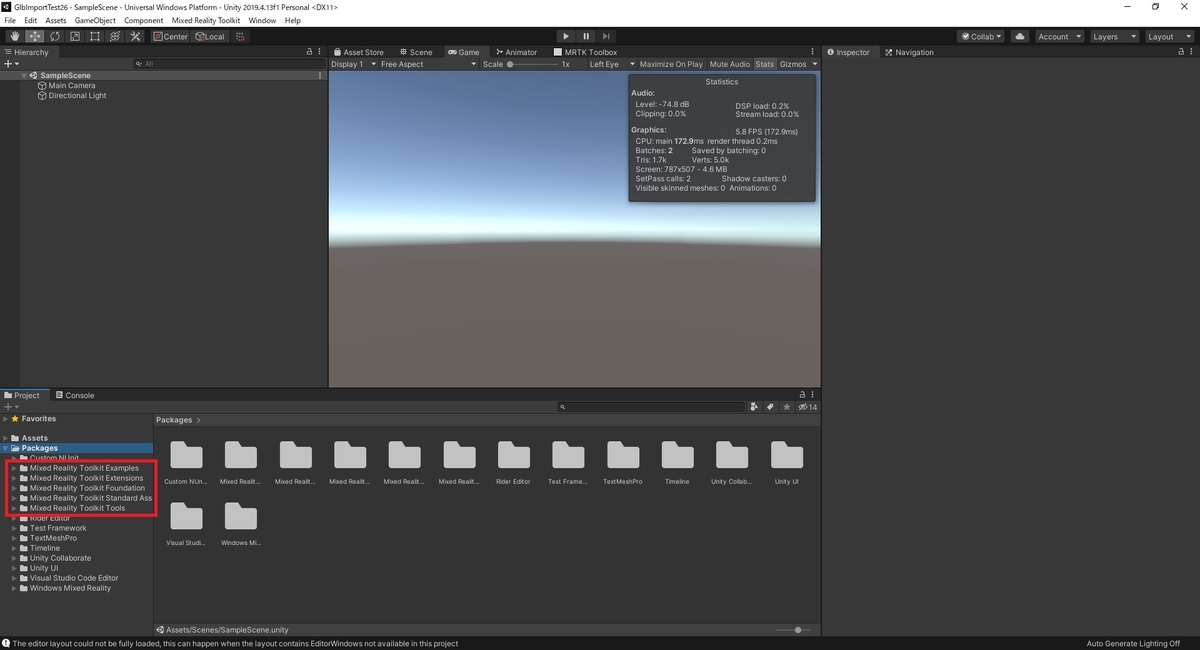Open the Mixed Reality Toolkit menu
Viewport: 1200px width, 650px height.
tap(206, 19)
